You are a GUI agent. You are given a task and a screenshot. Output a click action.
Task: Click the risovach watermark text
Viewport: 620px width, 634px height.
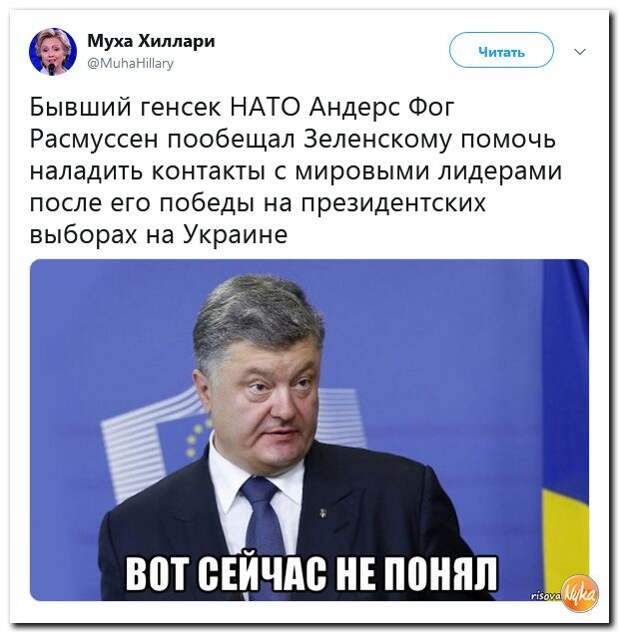(546, 595)
